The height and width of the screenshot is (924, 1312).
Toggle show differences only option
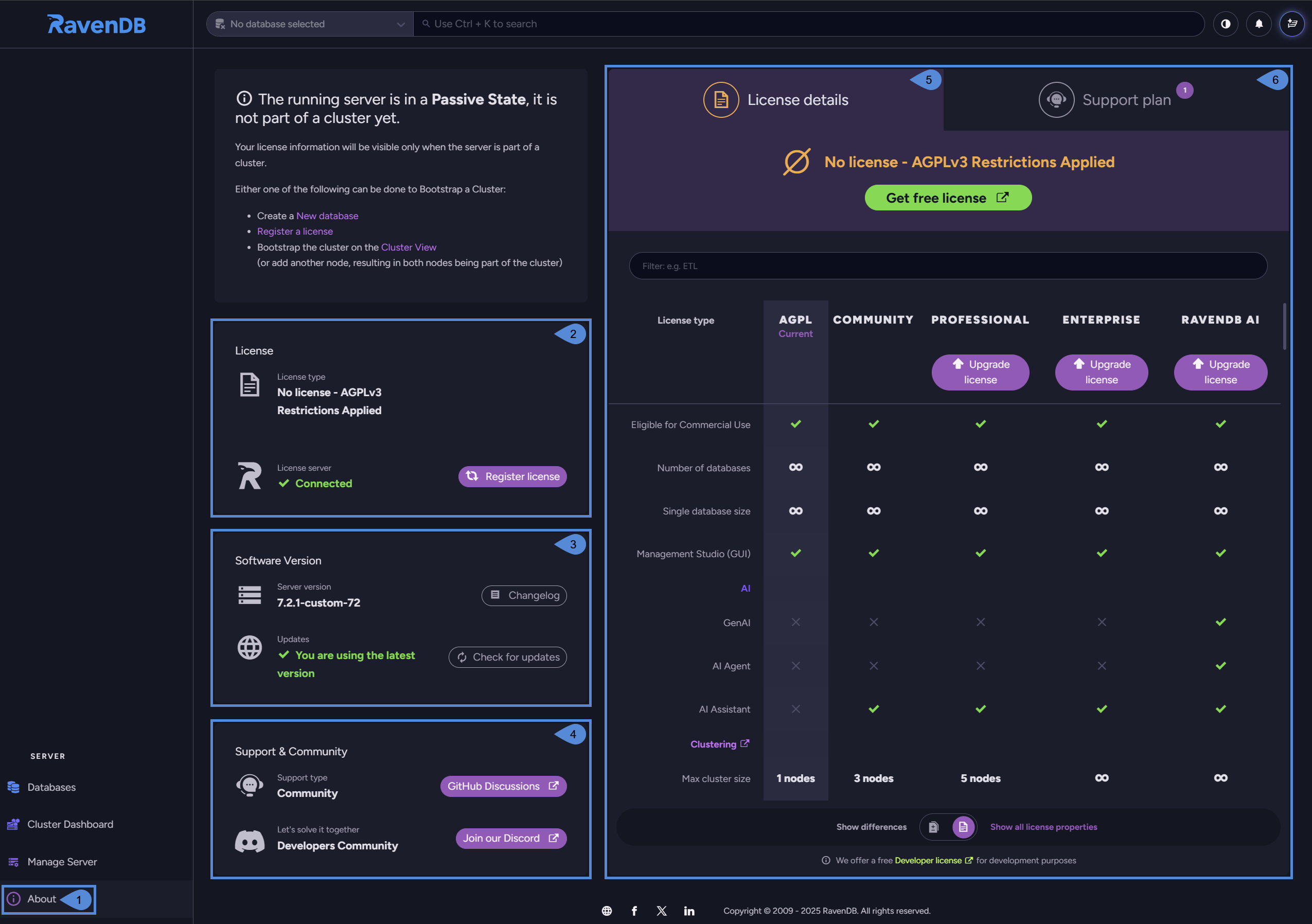[x=933, y=827]
